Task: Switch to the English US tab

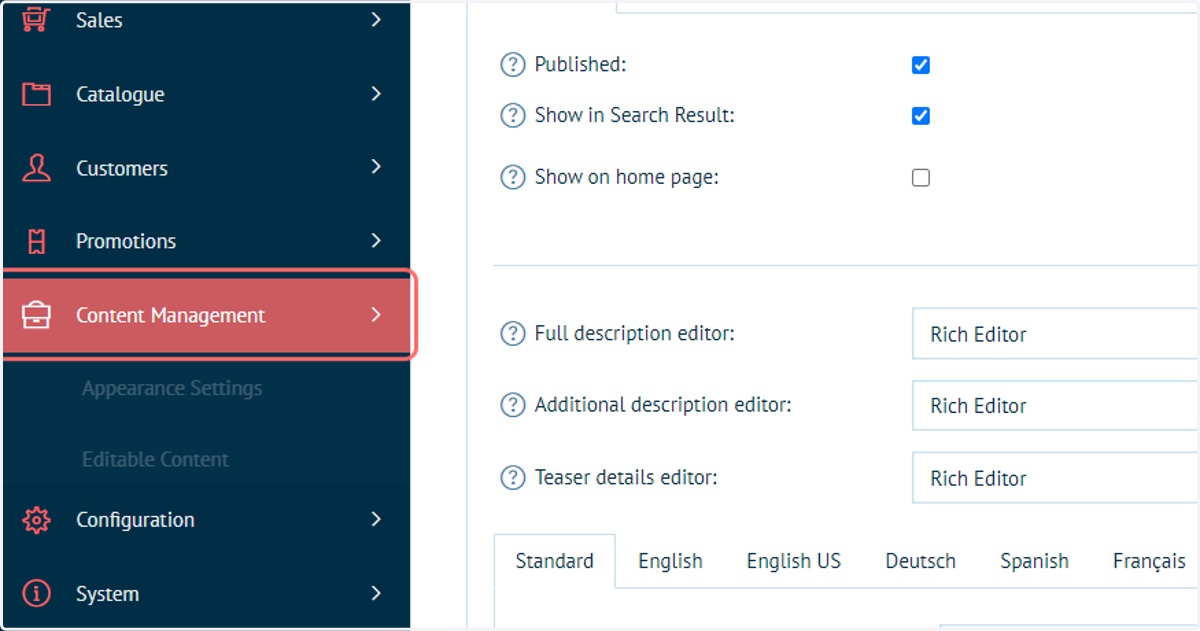Action: [x=794, y=561]
